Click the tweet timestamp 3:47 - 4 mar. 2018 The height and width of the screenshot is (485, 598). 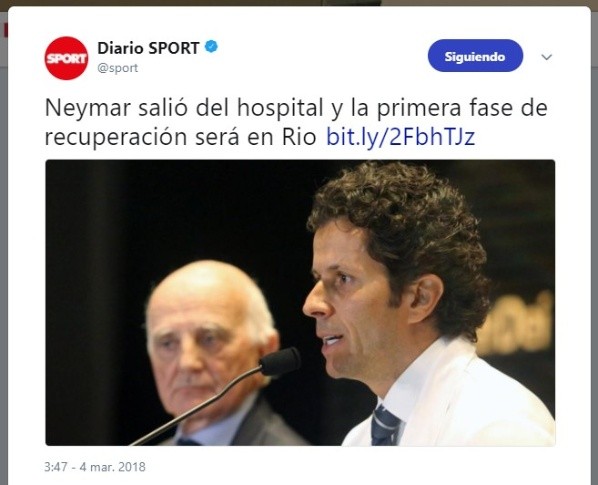tap(95, 467)
